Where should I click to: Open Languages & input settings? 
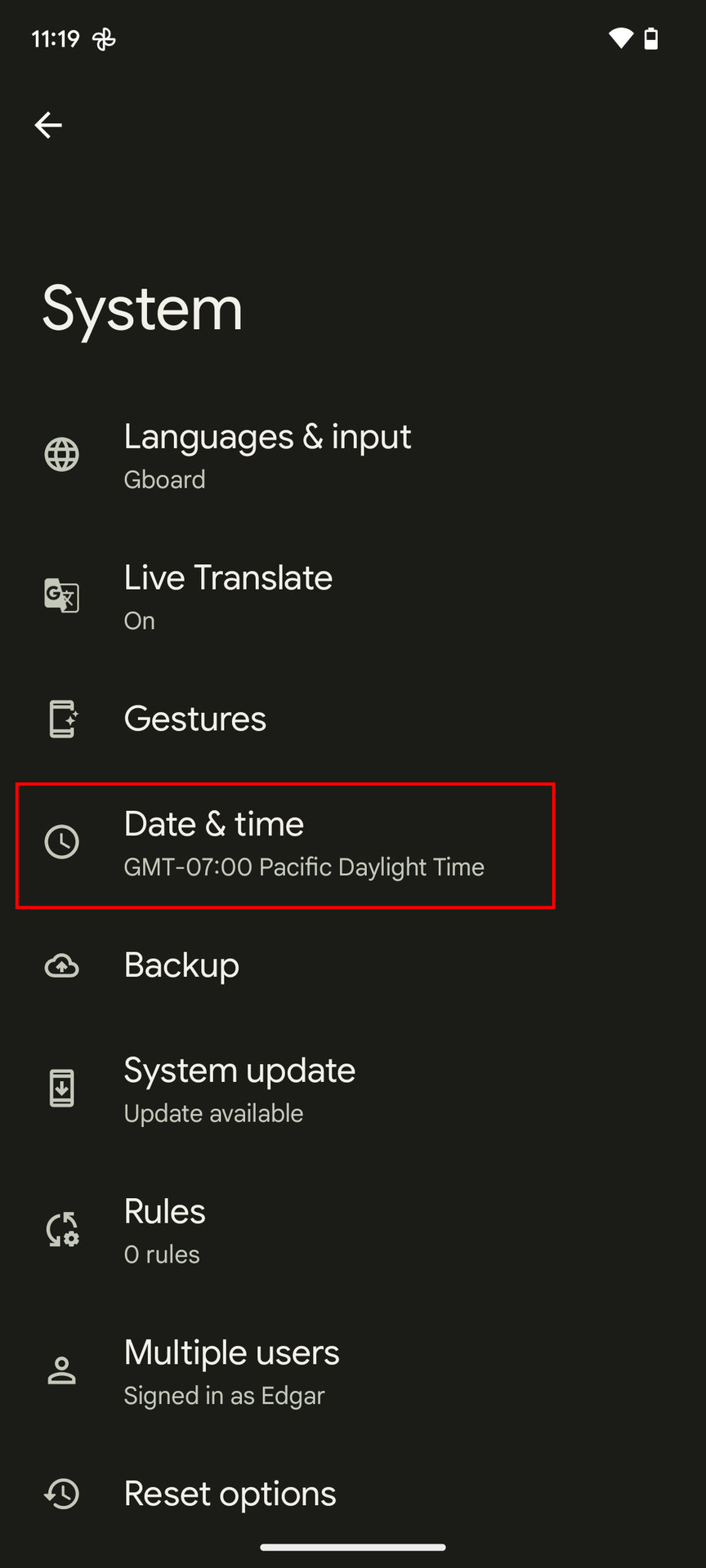[x=267, y=438]
